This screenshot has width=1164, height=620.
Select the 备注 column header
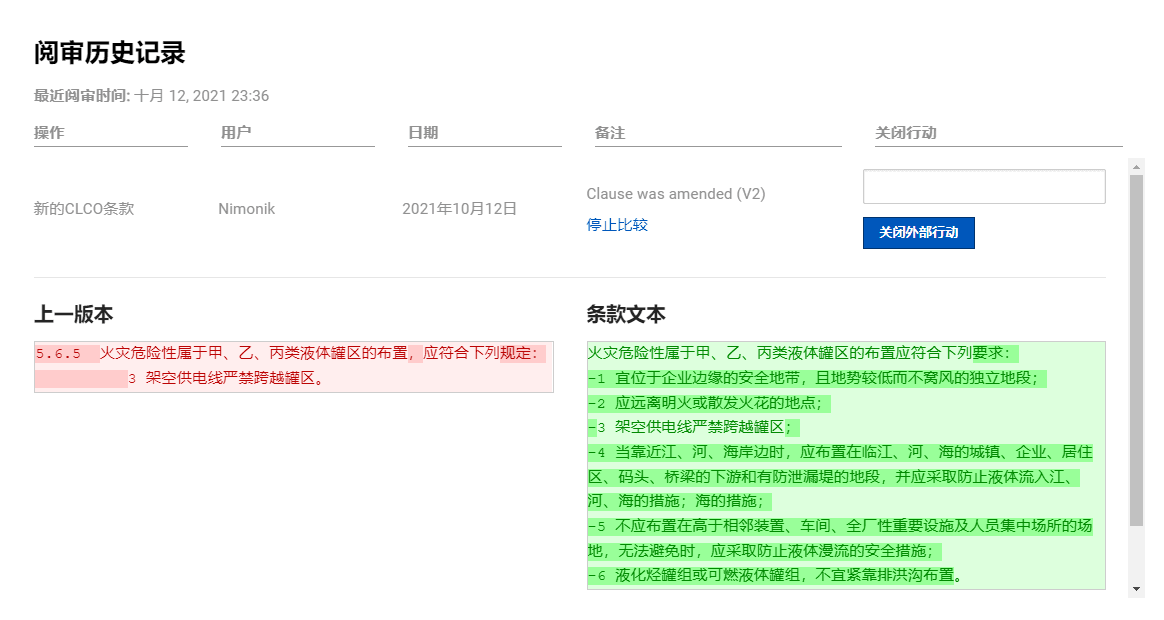(610, 133)
